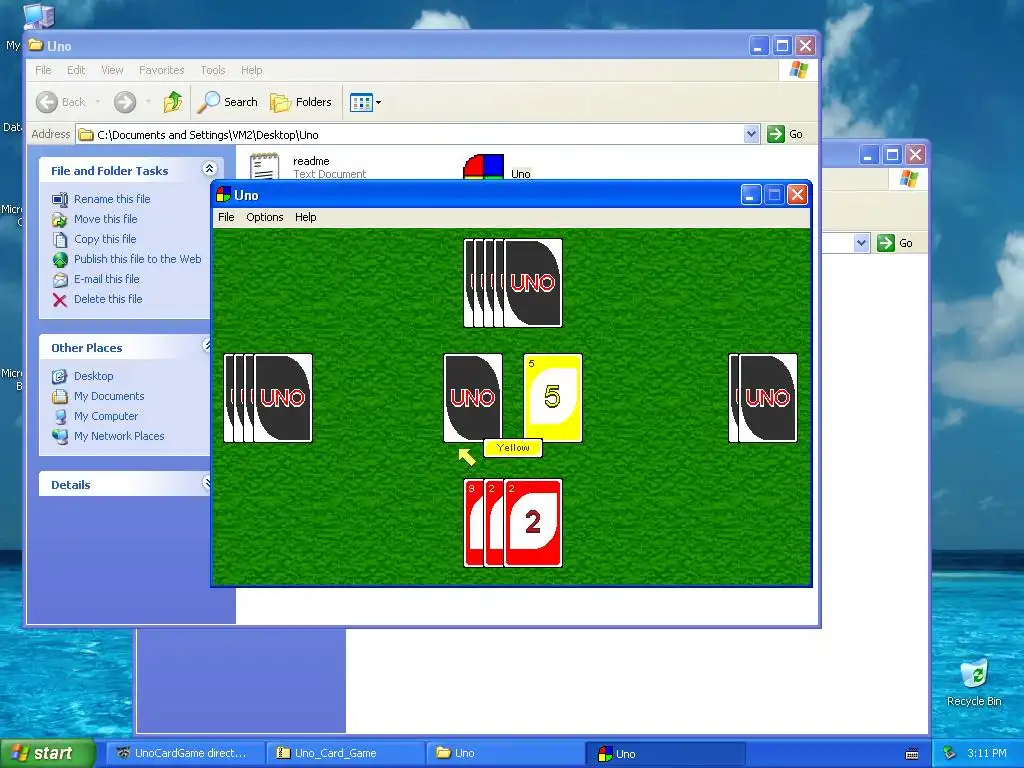1024x768 pixels.
Task: Click Search in Explorer toolbar
Action: coord(227,102)
